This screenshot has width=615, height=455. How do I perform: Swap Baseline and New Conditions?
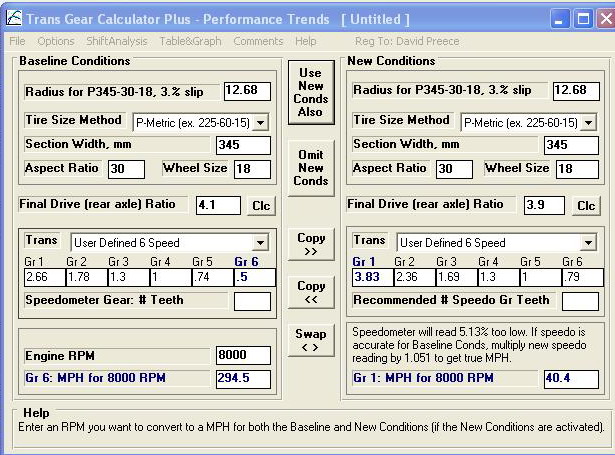pyautogui.click(x=310, y=340)
